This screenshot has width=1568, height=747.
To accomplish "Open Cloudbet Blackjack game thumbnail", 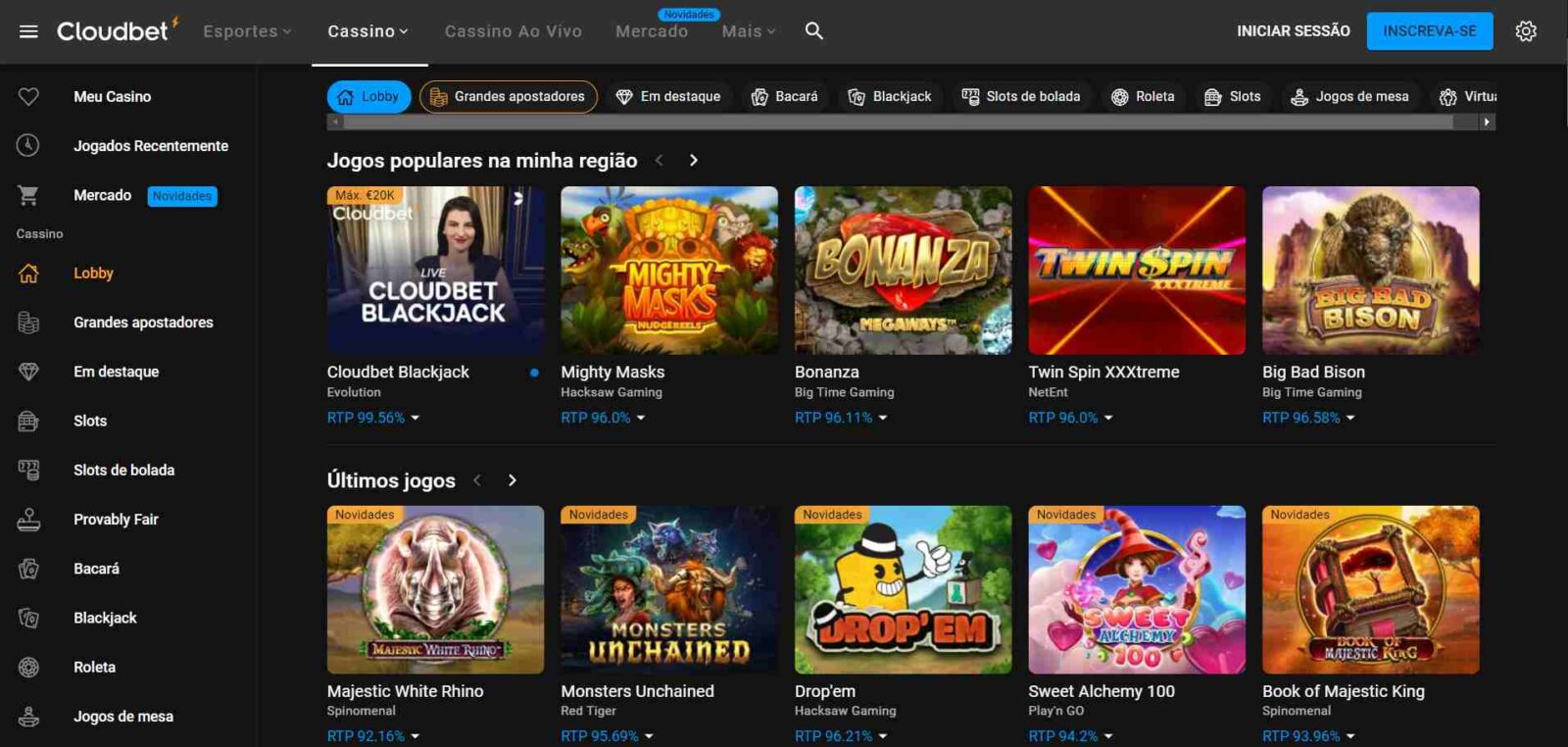I will [x=435, y=270].
